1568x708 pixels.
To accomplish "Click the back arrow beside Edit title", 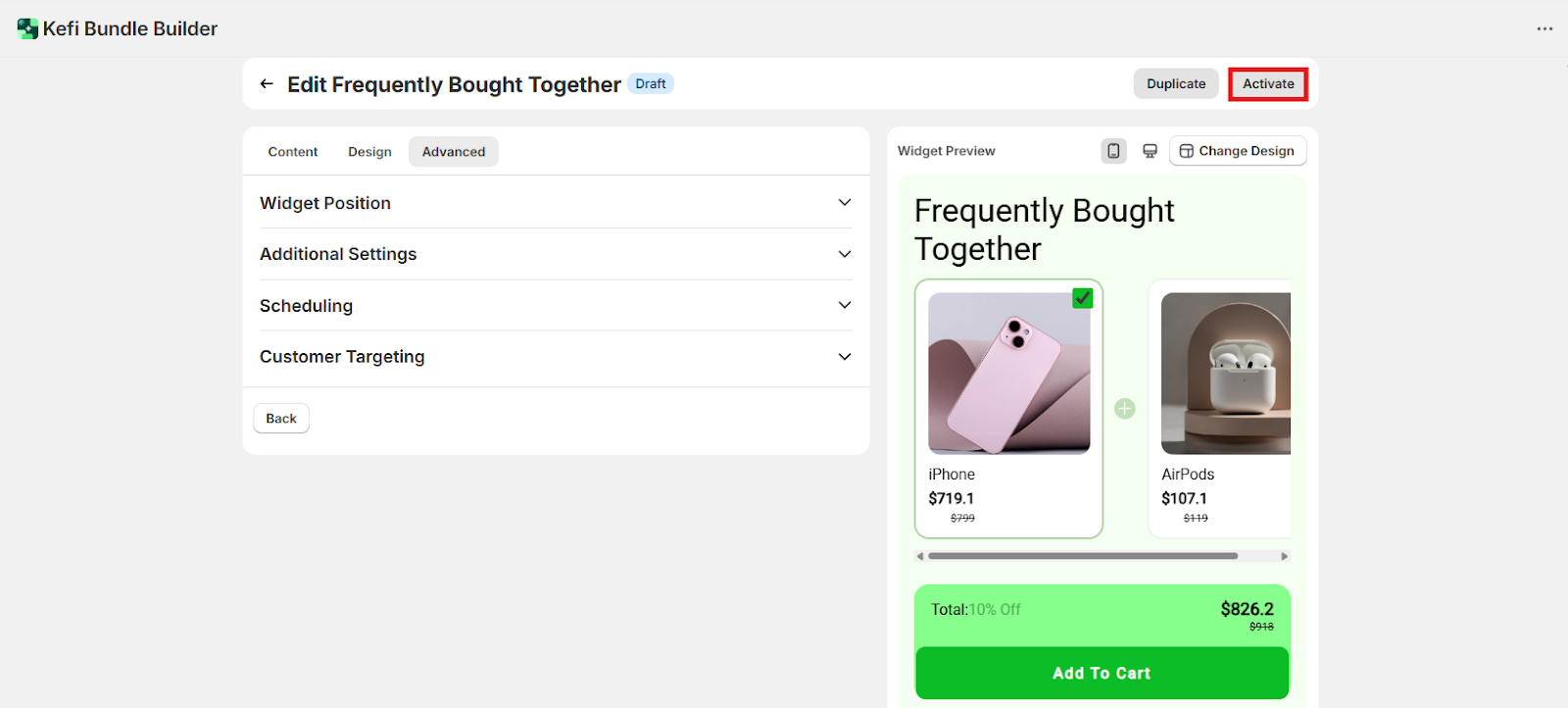I will click(267, 84).
